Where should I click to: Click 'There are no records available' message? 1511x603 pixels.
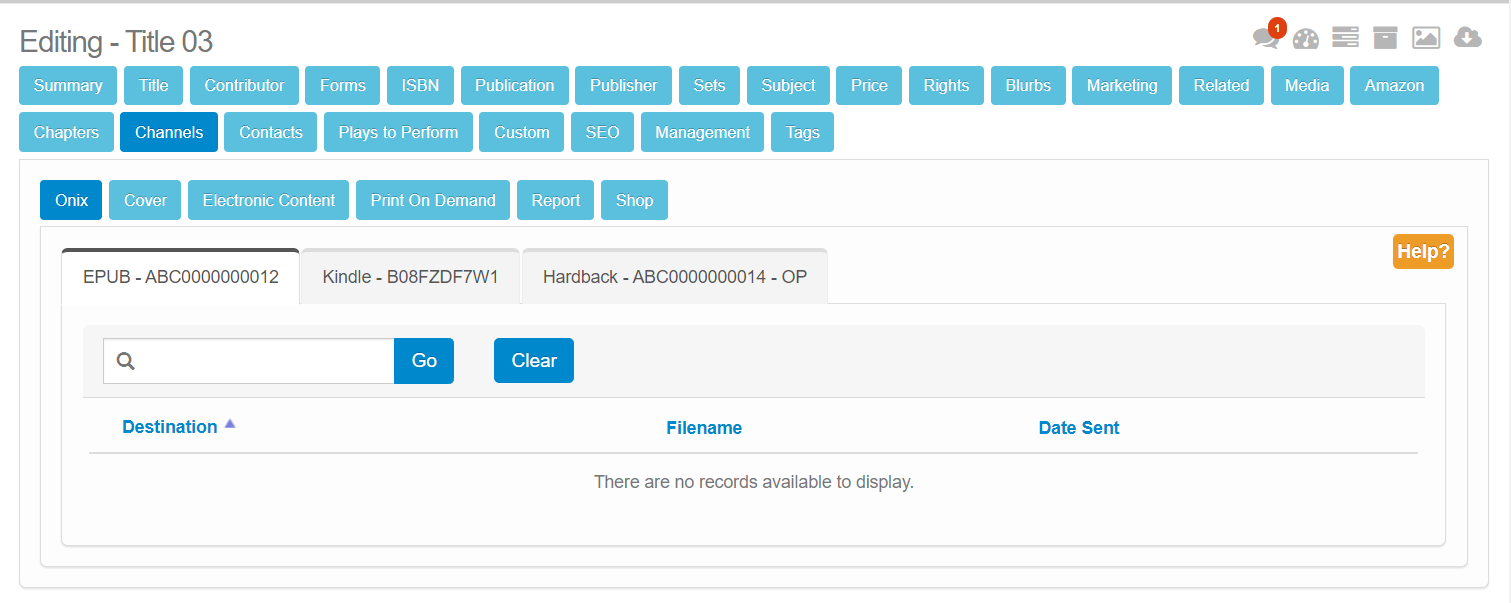pyautogui.click(x=754, y=482)
